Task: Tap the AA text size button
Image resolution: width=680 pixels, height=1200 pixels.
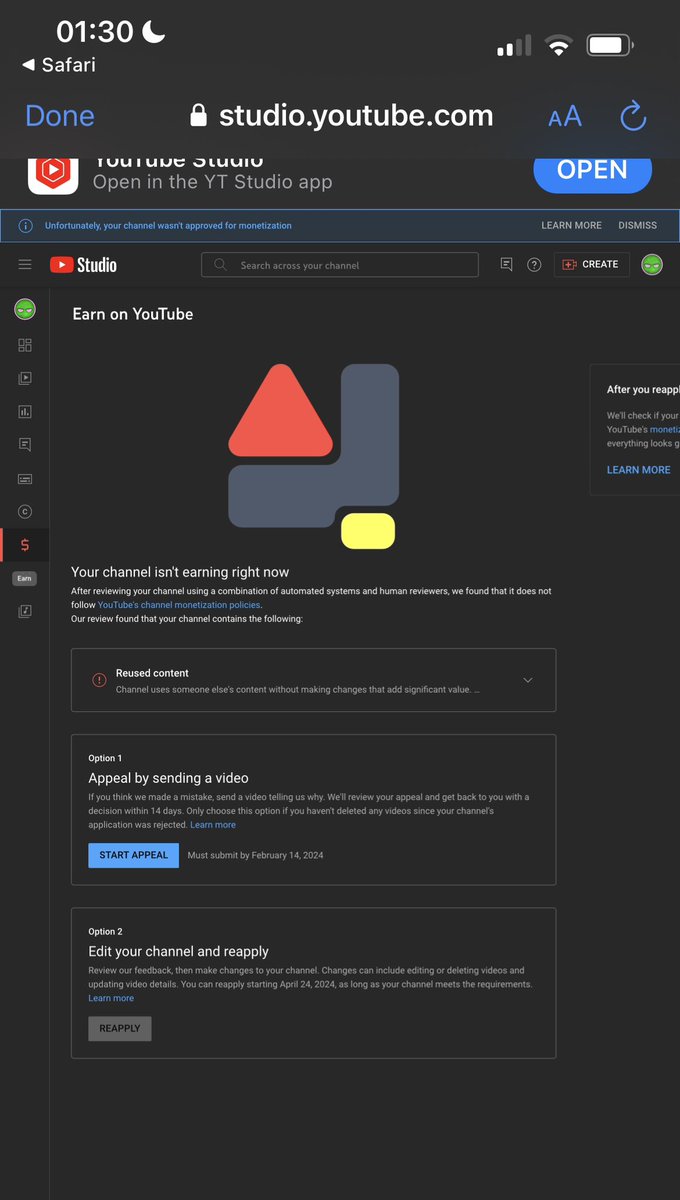Action: click(565, 117)
